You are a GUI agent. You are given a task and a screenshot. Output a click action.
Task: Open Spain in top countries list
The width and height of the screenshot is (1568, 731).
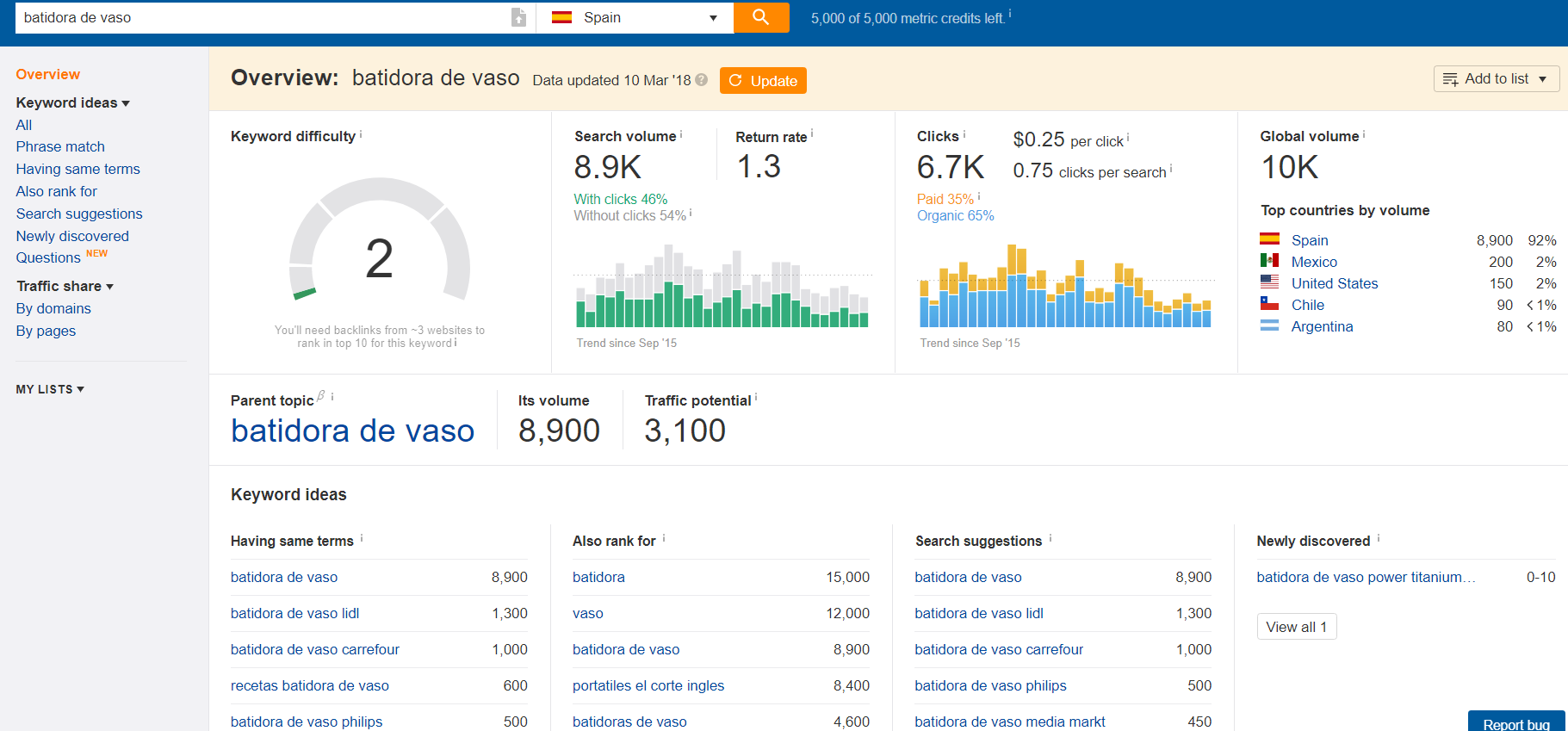coord(1310,240)
